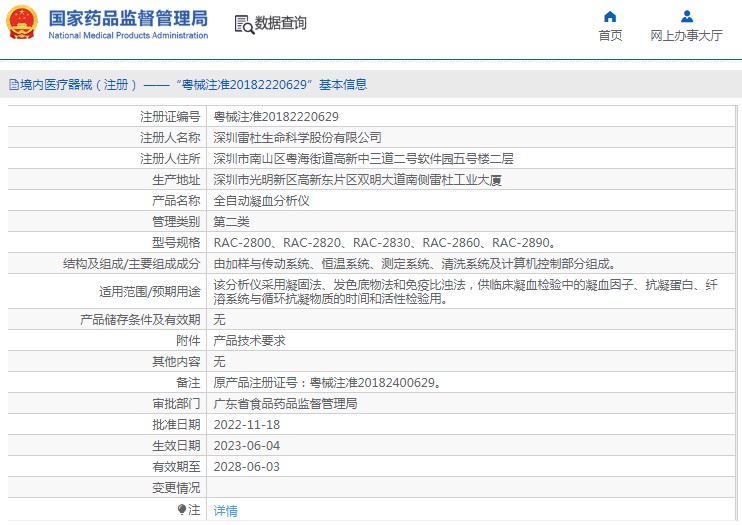
Task: Select approval date 2022-11-18
Action: click(x=247, y=425)
